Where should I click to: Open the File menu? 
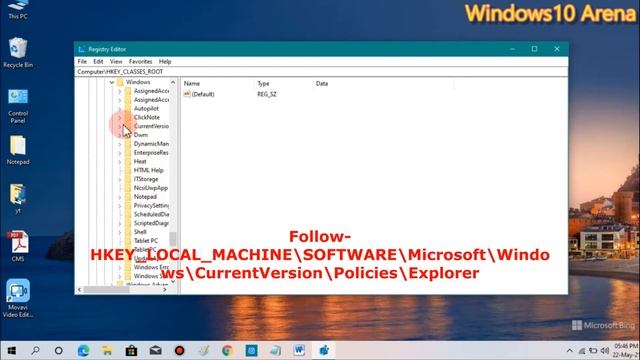pos(82,61)
